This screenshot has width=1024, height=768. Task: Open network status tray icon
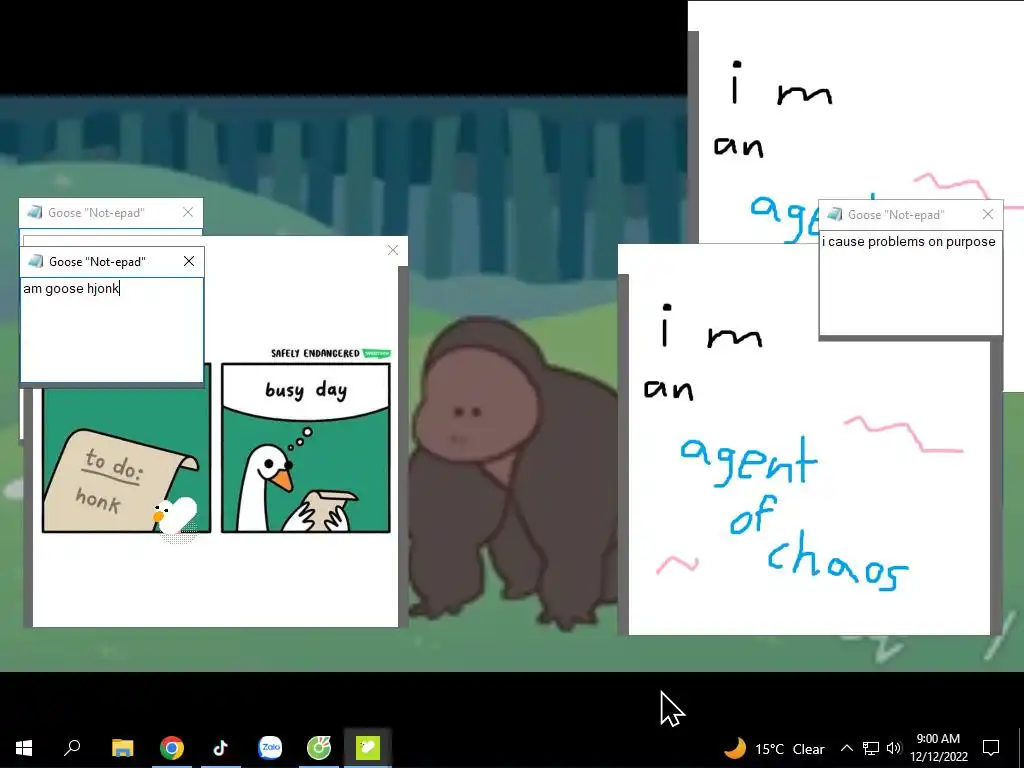(x=871, y=748)
